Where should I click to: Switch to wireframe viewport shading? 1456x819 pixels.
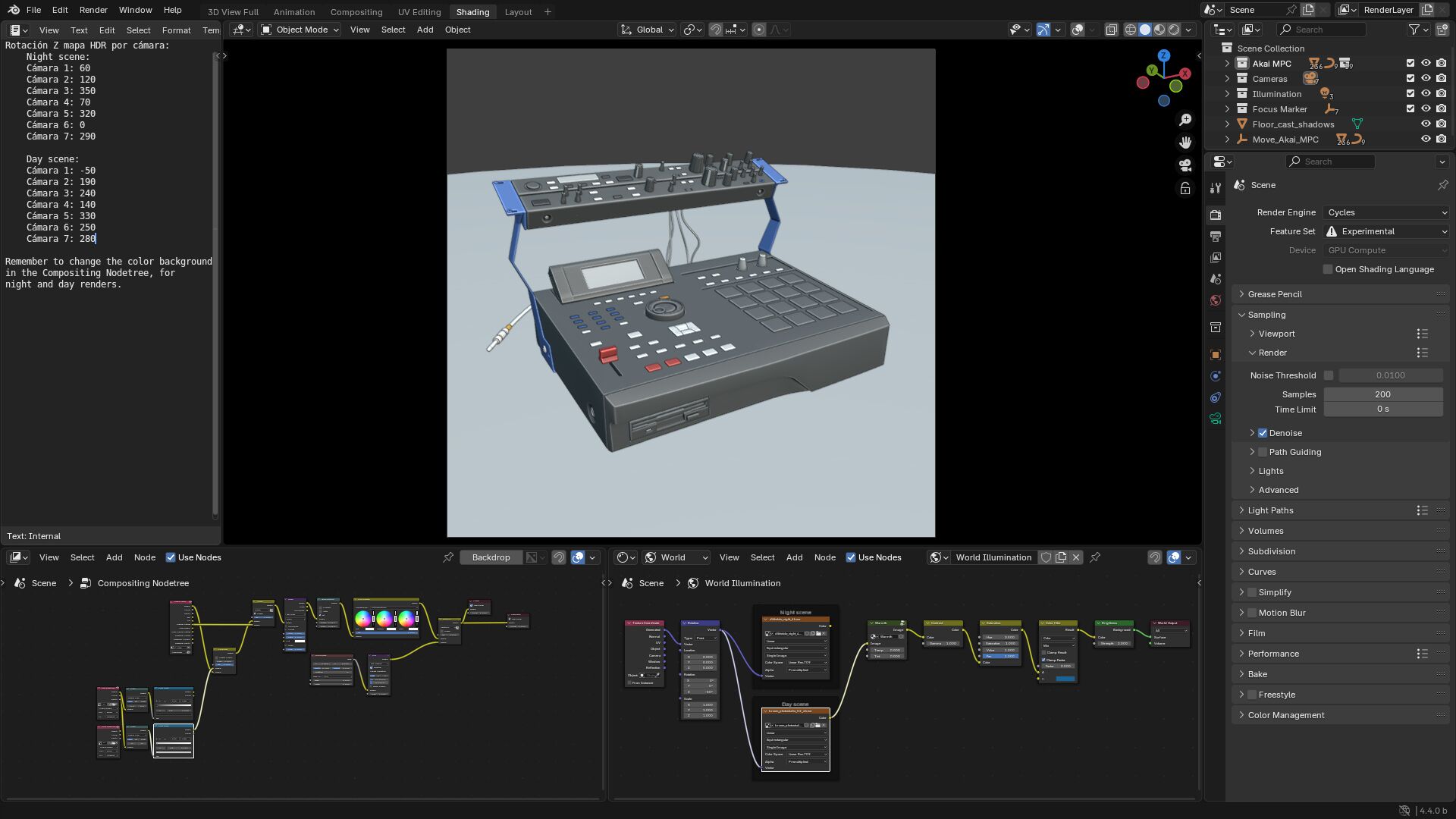point(1130,30)
